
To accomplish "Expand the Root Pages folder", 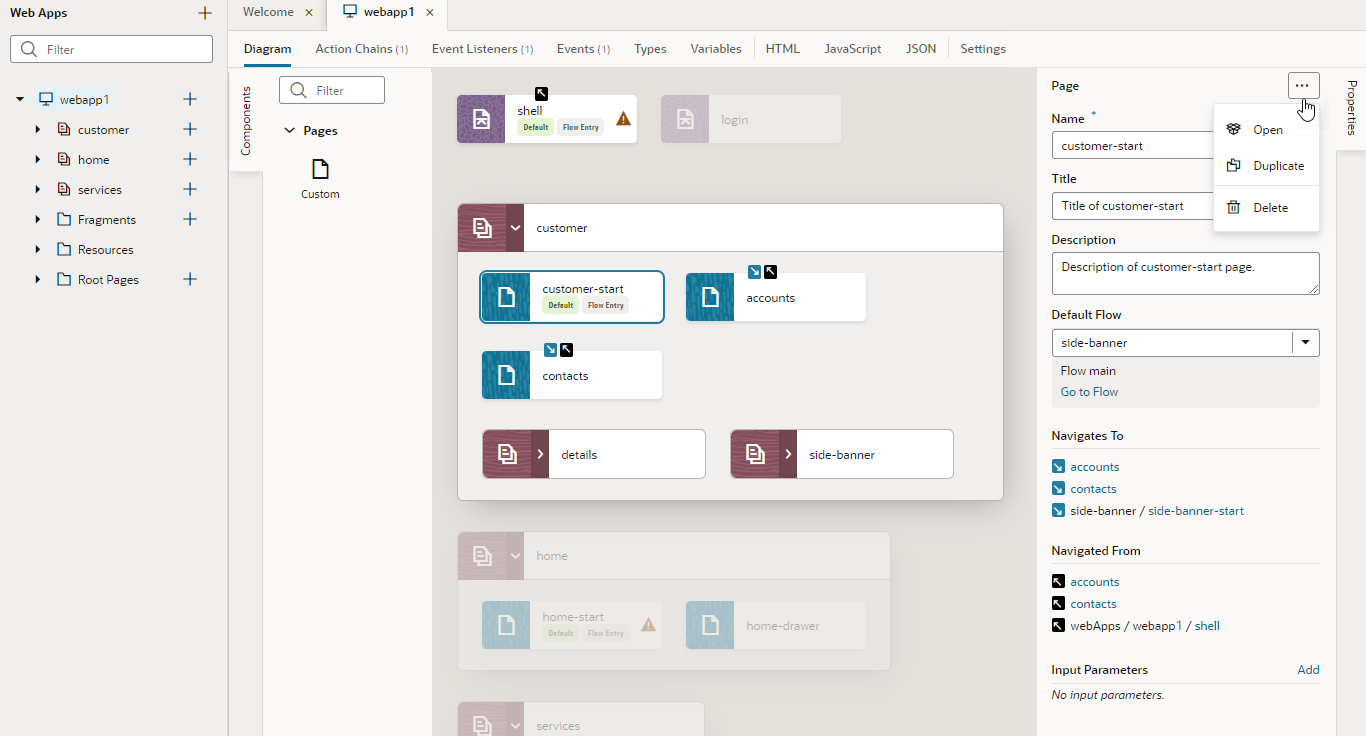I will [38, 279].
